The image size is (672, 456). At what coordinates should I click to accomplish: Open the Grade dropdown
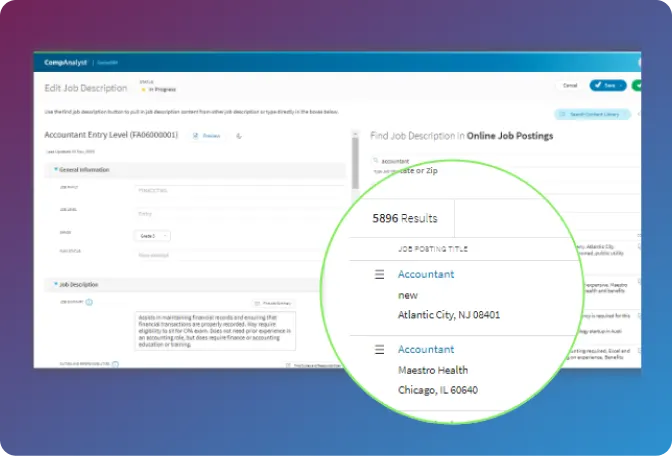click(x=152, y=236)
